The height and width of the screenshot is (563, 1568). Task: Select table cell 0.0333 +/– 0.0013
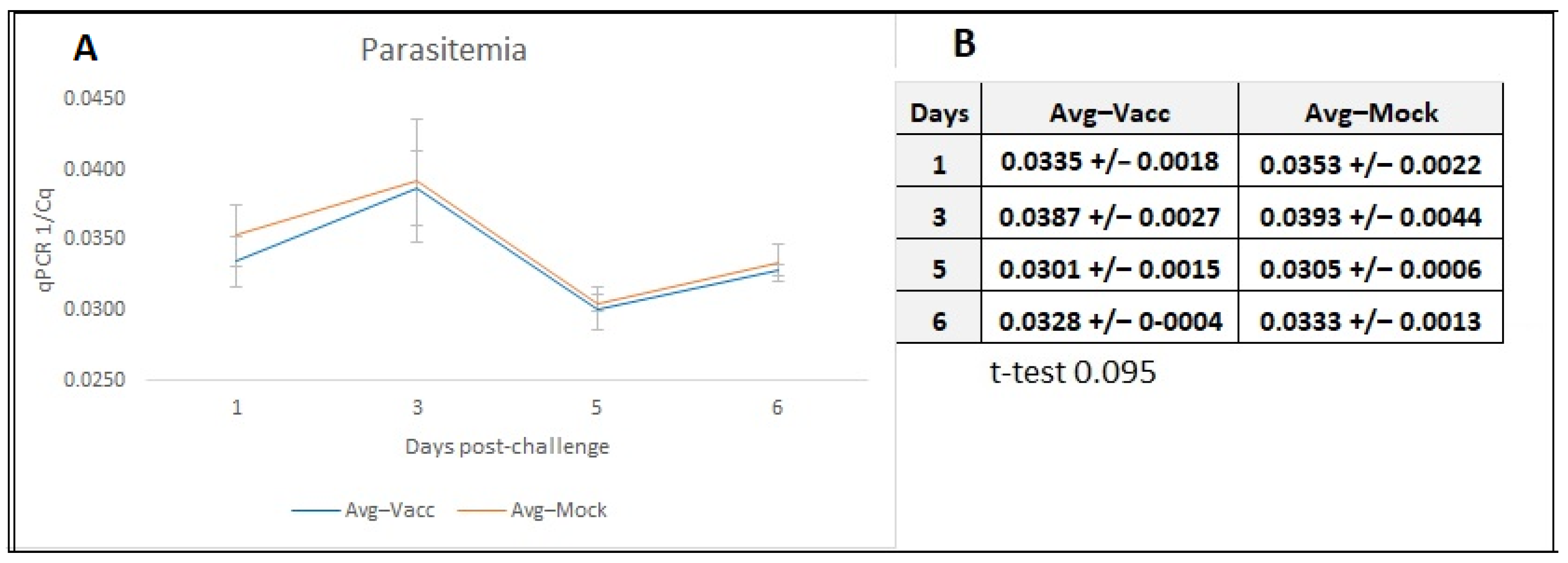click(x=1370, y=321)
